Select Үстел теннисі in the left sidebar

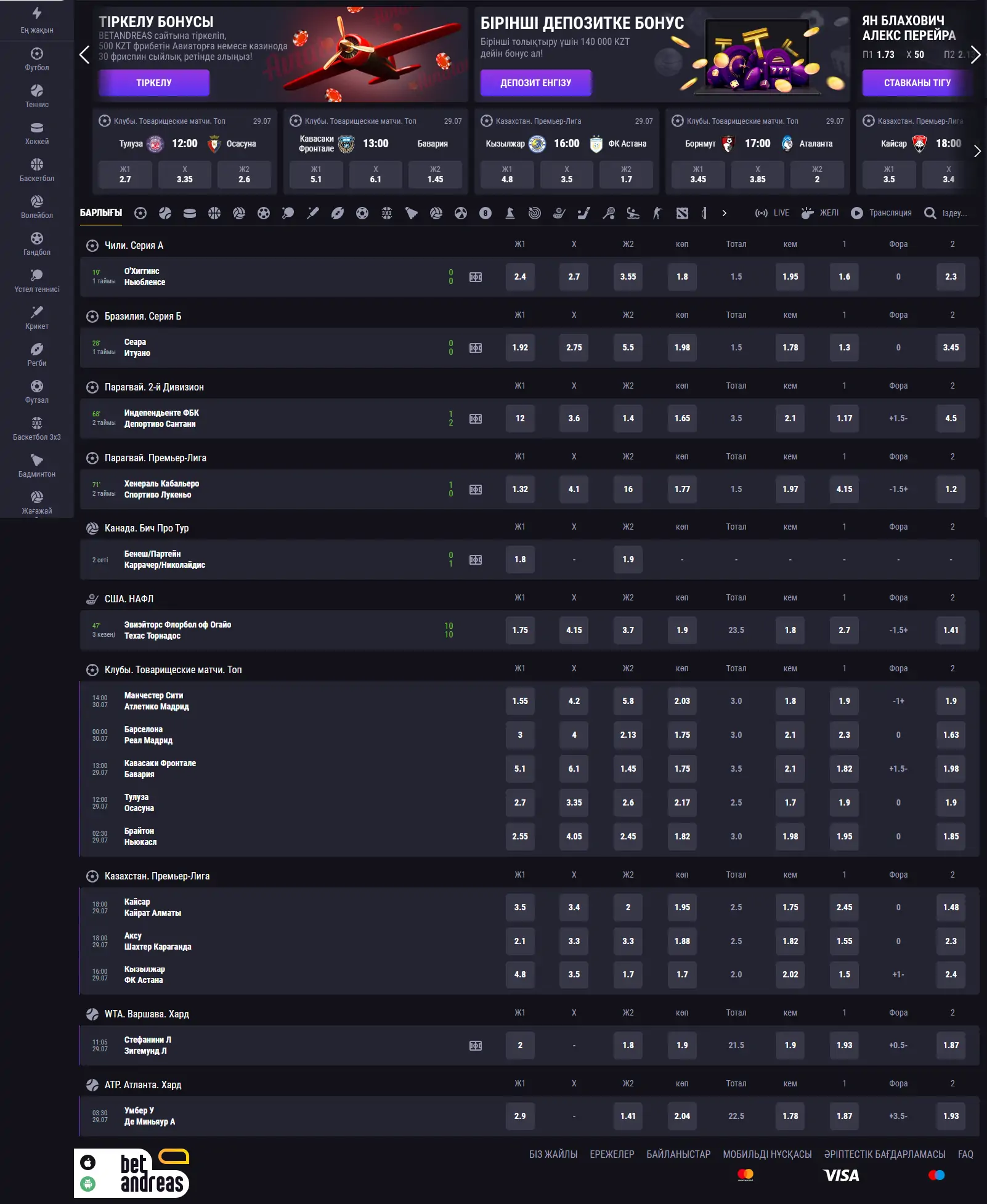37,281
